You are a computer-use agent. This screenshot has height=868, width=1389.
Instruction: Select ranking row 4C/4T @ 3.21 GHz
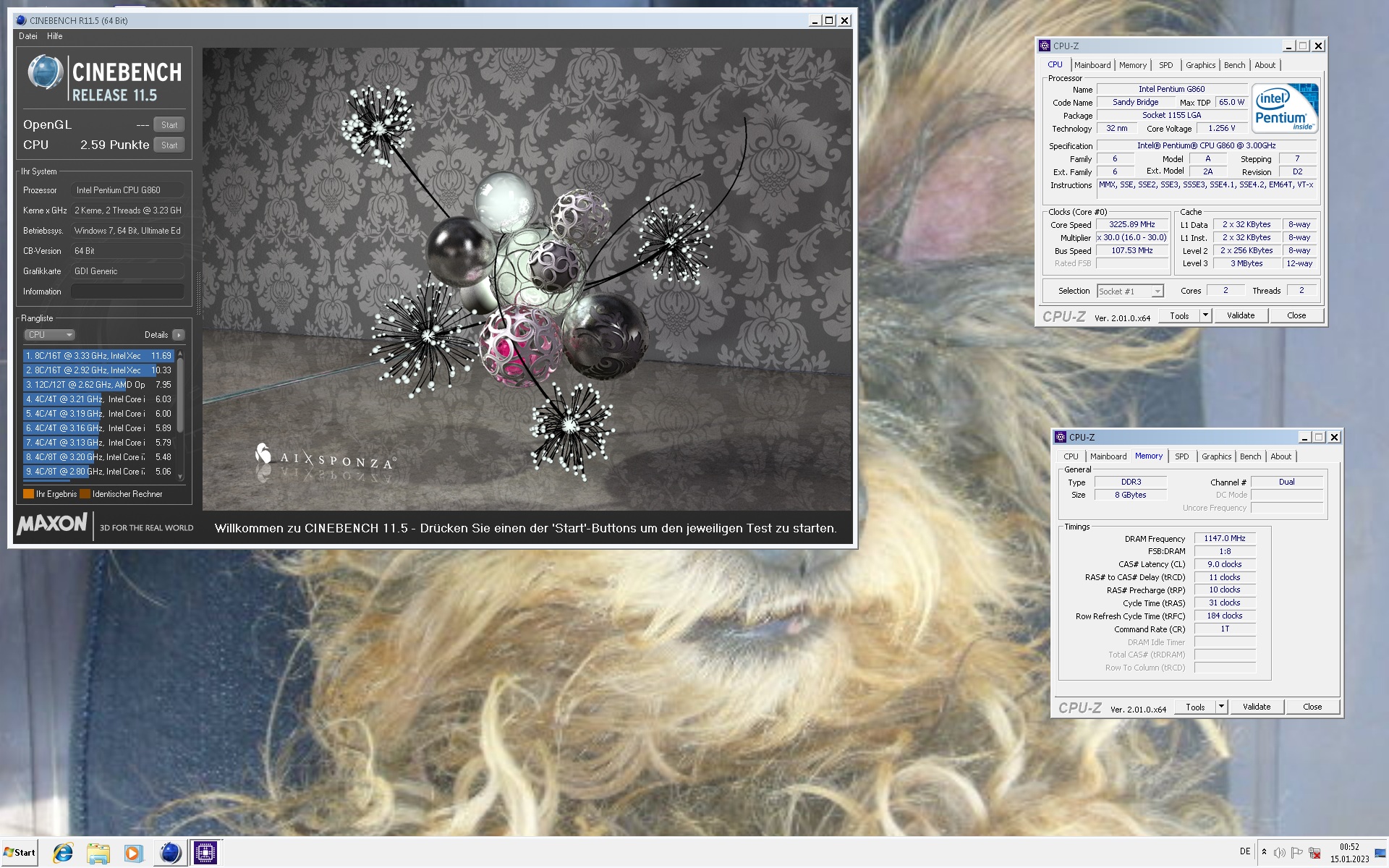98,399
